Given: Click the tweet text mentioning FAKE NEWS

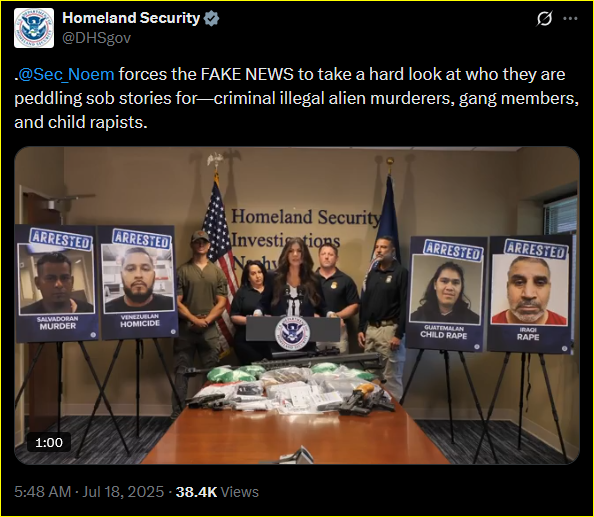Looking at the screenshot, I should (297, 98).
